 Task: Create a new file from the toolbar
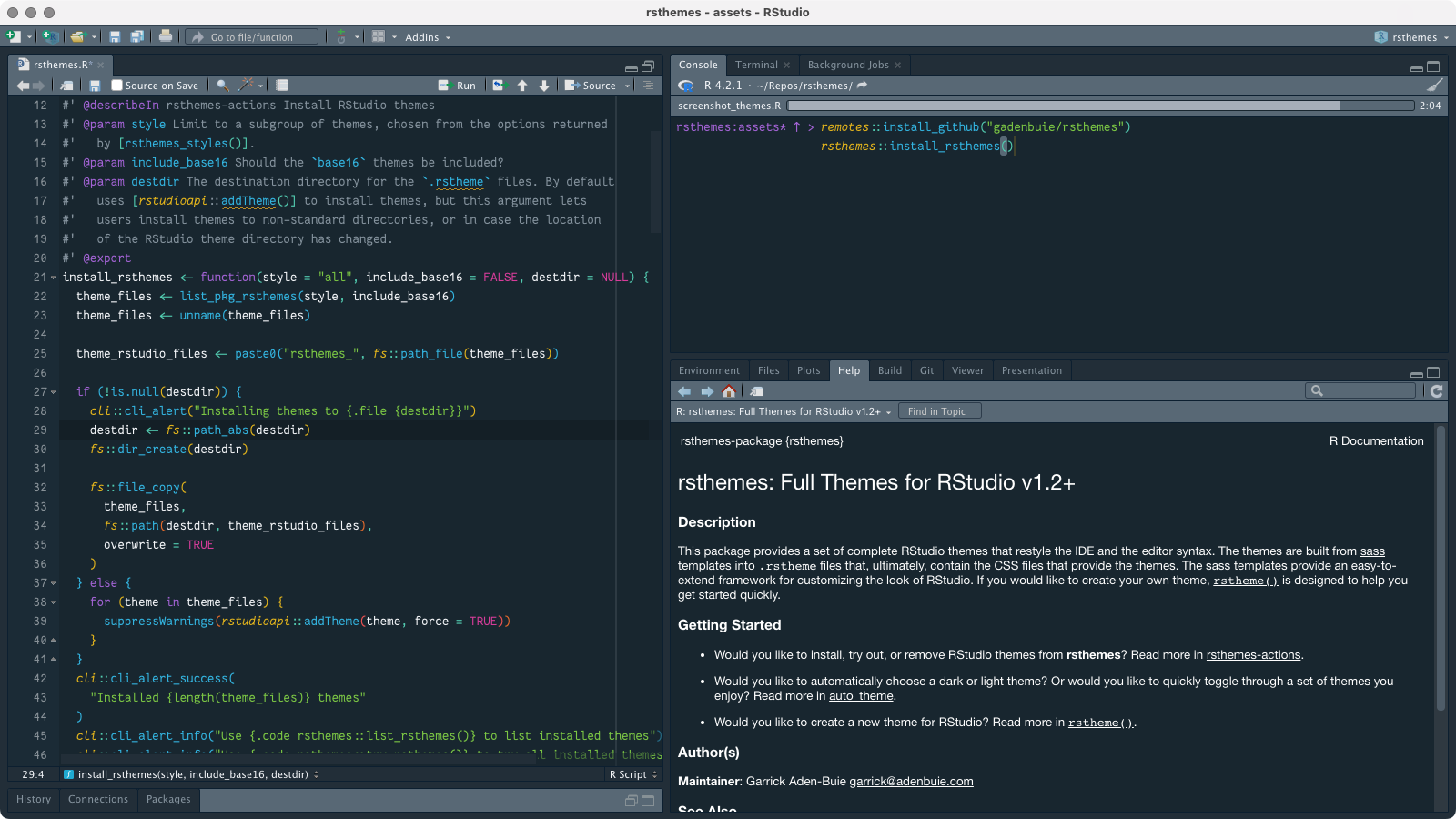pyautogui.click(x=13, y=36)
